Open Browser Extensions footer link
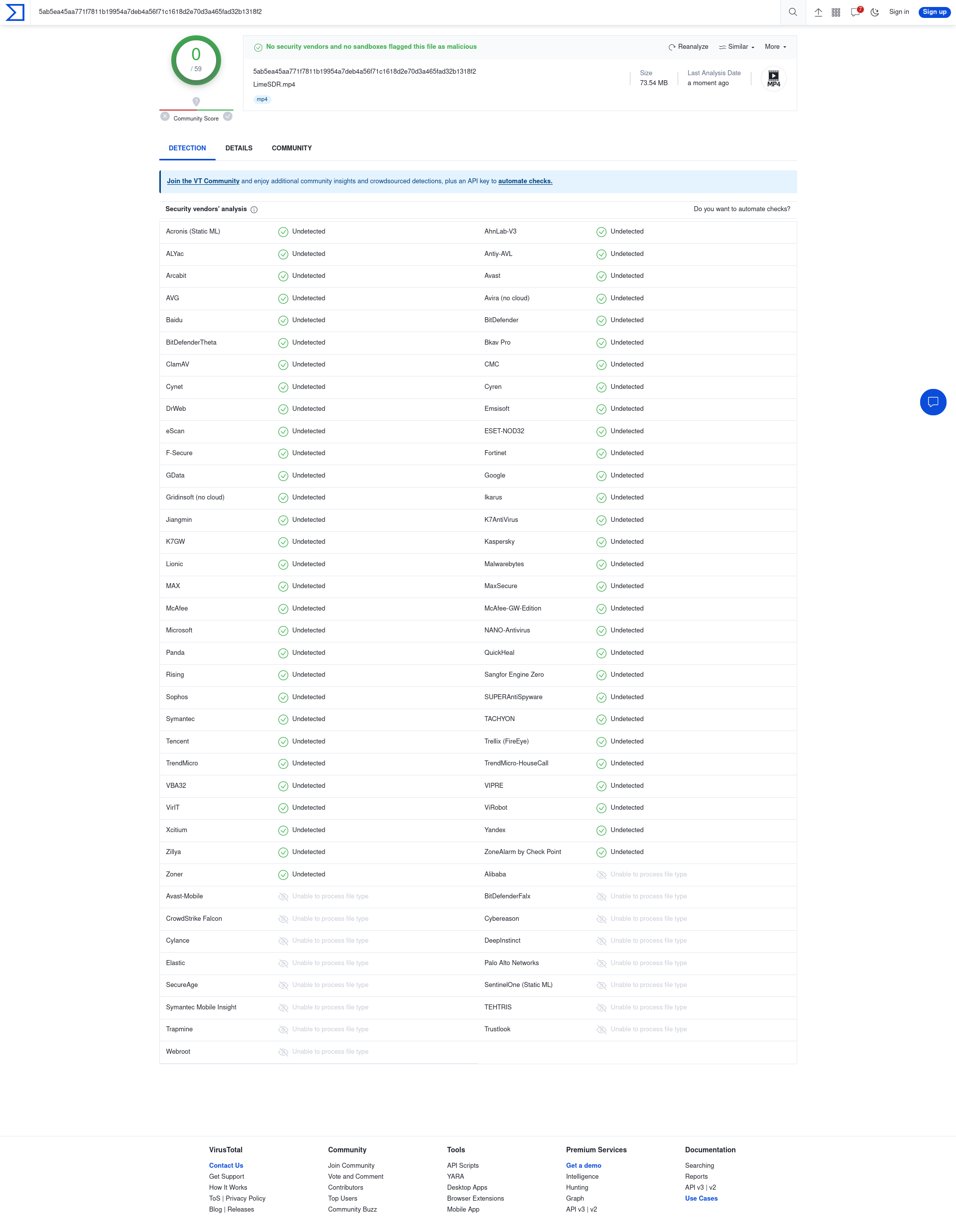Image resolution: width=956 pixels, height=1232 pixels. pos(475,1199)
